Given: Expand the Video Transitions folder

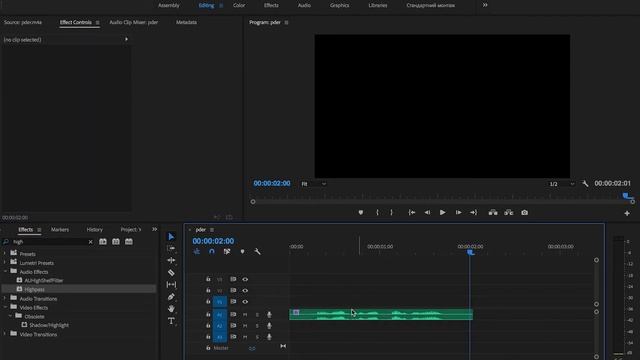Looking at the screenshot, I should pyautogui.click(x=5, y=334).
